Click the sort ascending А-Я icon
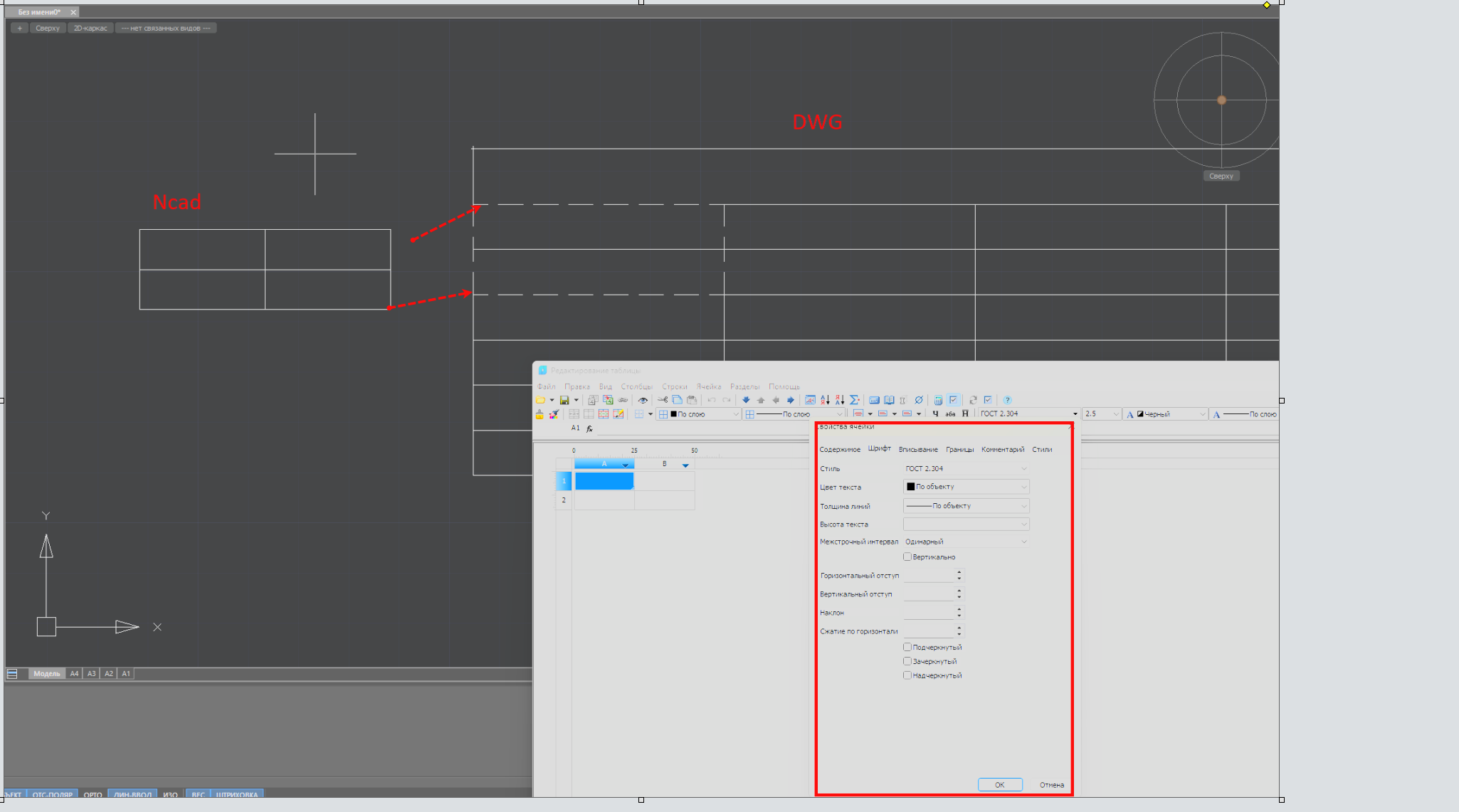The height and width of the screenshot is (812, 1459). [x=825, y=400]
